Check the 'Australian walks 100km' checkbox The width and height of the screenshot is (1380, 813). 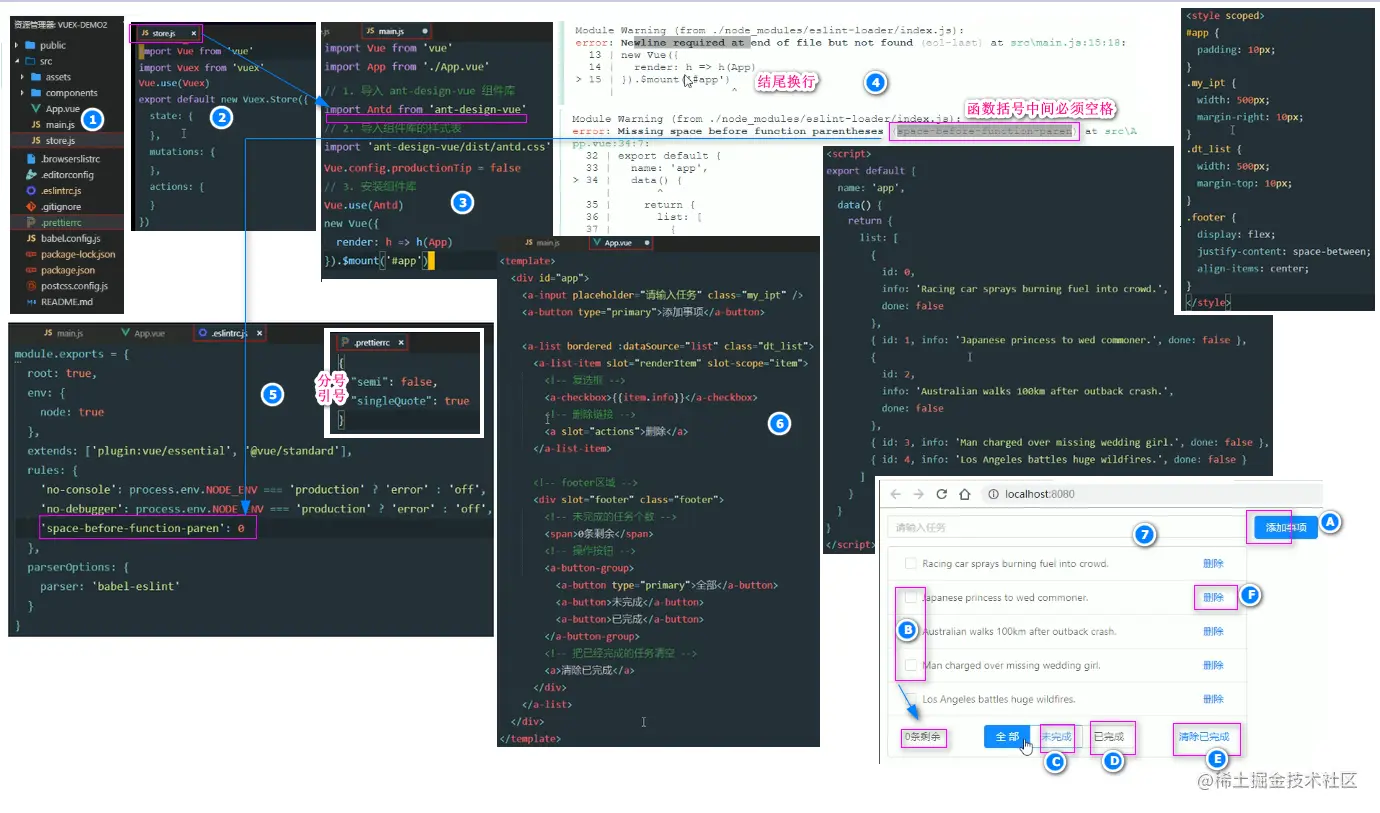[910, 632]
